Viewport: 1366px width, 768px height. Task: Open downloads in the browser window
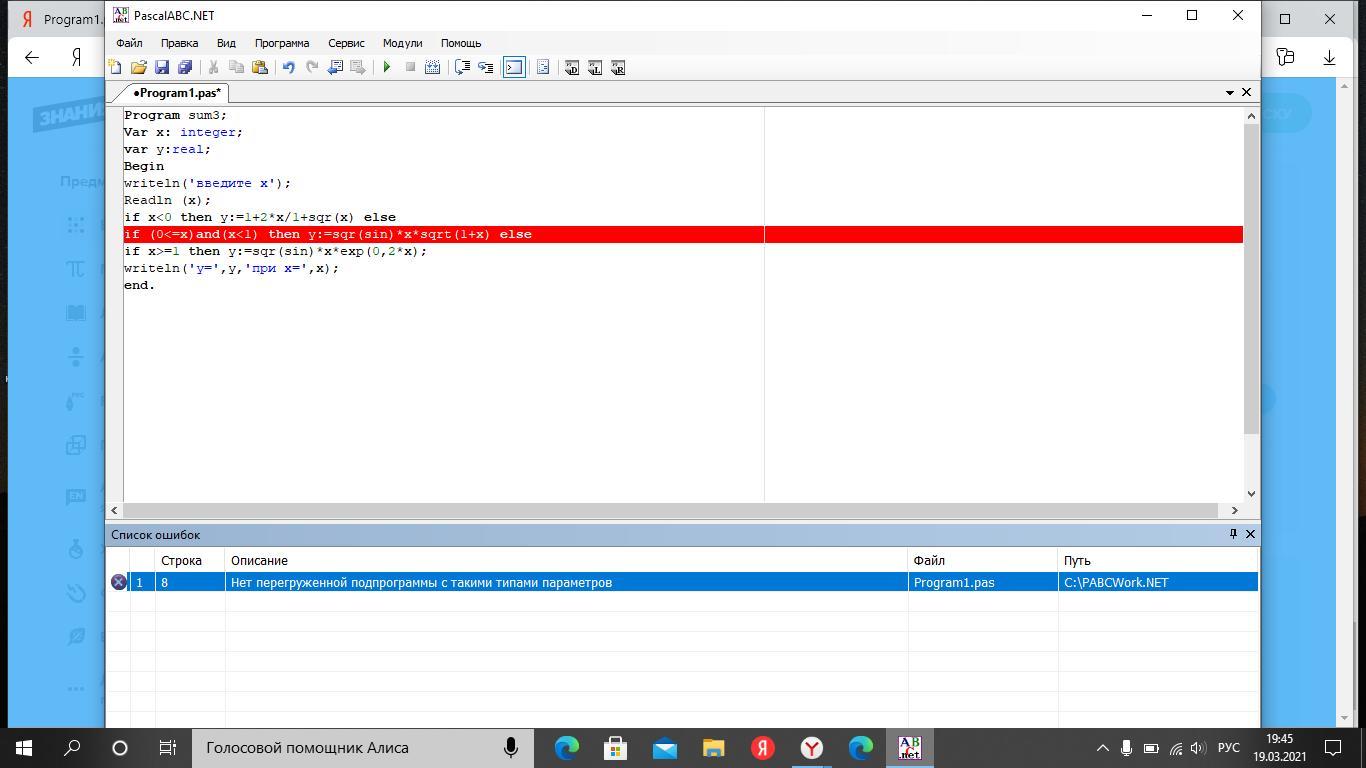click(x=1329, y=57)
